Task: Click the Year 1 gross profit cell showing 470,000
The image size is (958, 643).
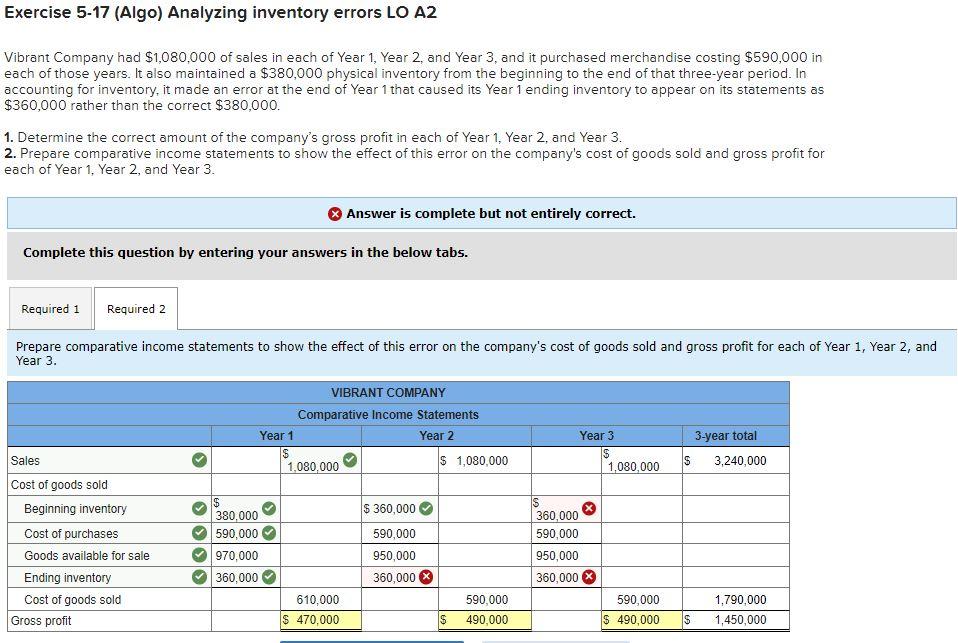Action: pyautogui.click(x=321, y=620)
